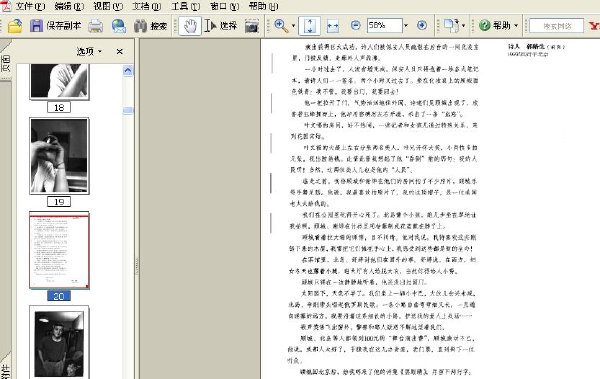
Task: Click the navigation pane splitter handle
Action: (x=137, y=266)
